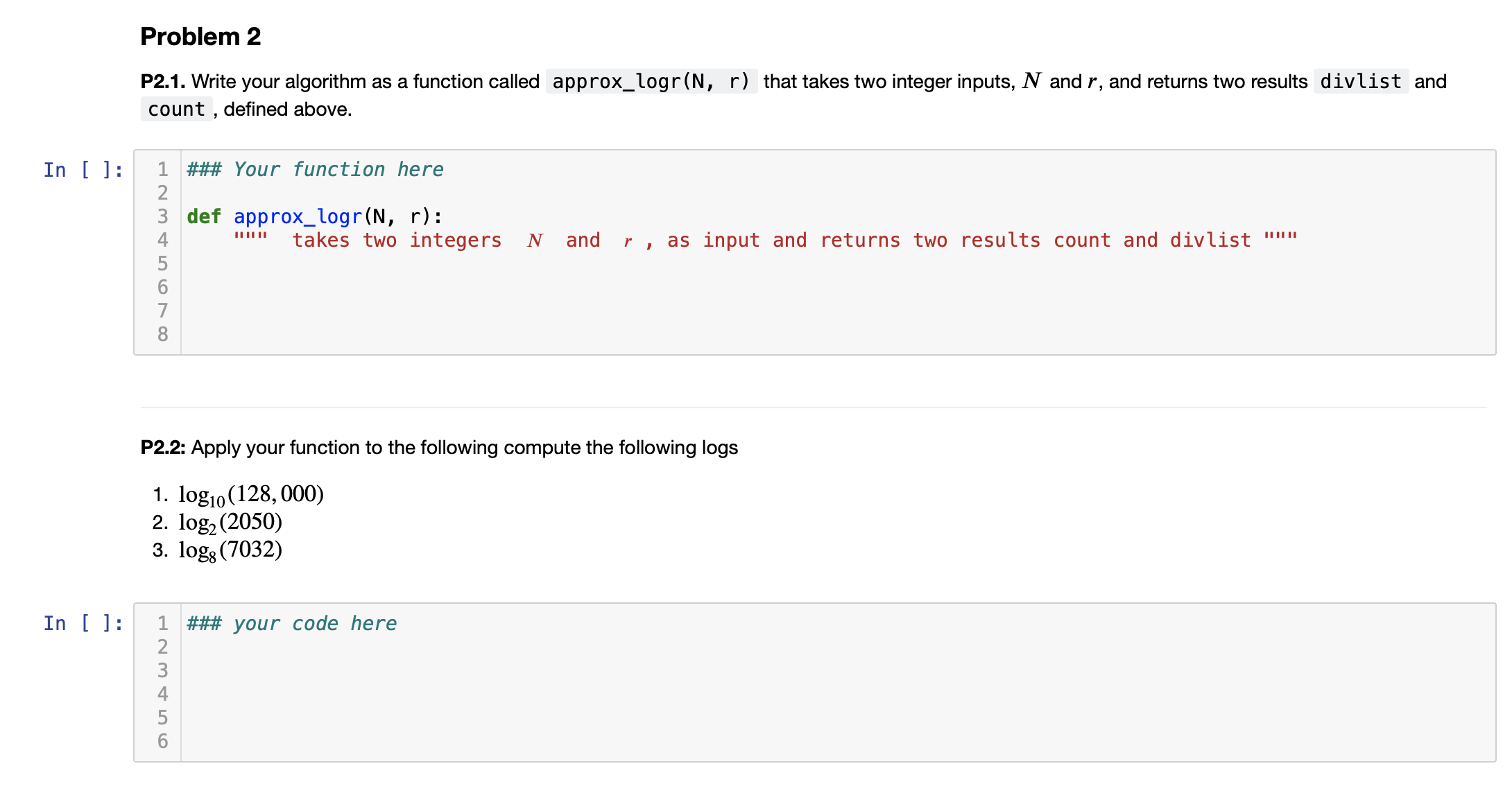
Task: Click the inline code approx_logr(N, r)
Action: tap(651, 82)
